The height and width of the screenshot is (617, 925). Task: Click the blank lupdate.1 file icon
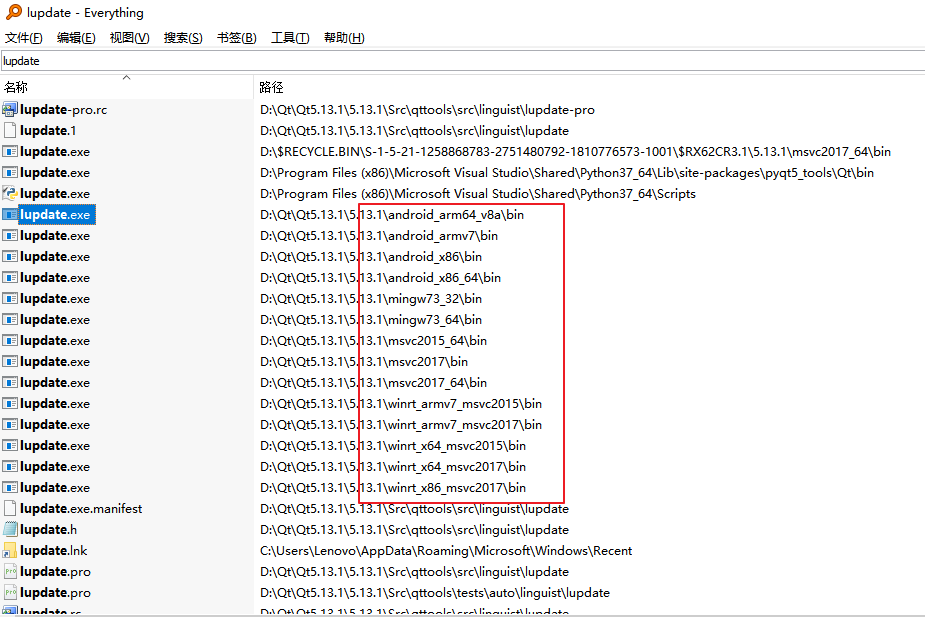12,130
